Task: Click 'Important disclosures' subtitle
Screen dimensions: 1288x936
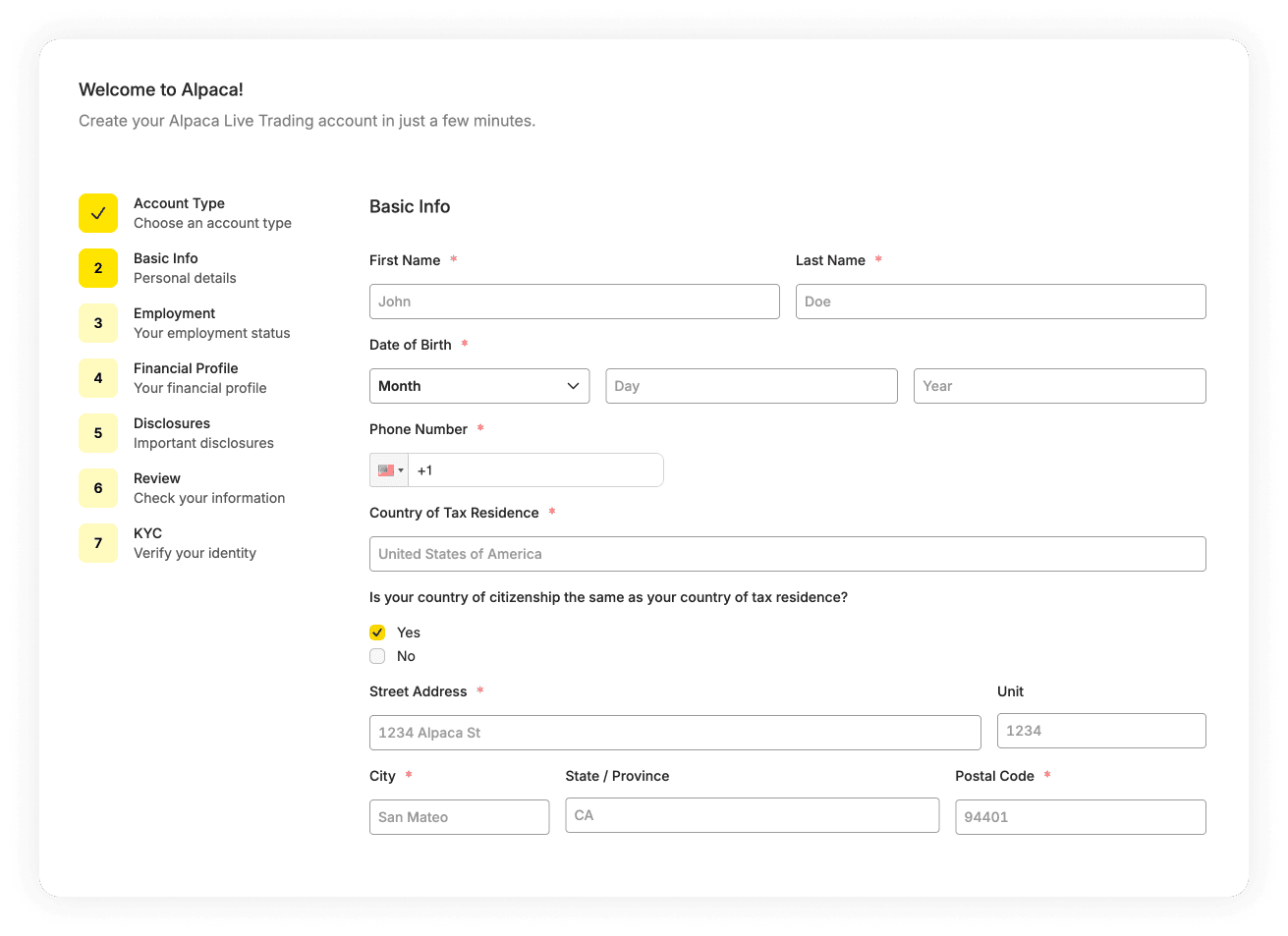Action: tap(203, 443)
